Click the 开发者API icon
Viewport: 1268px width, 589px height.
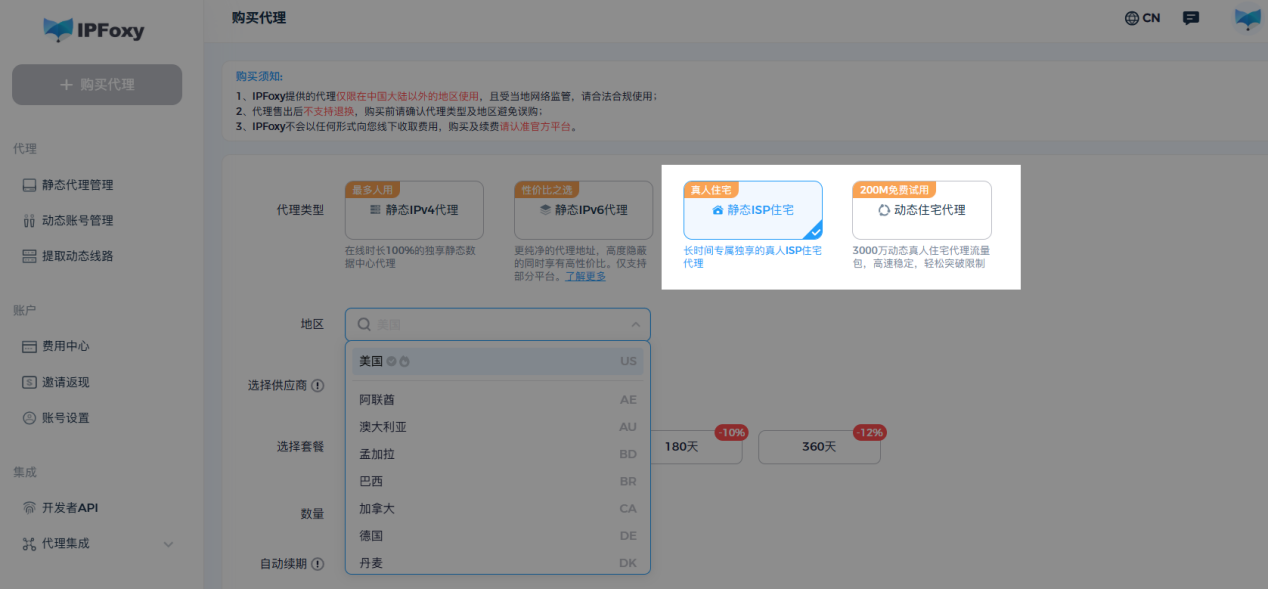(x=29, y=508)
